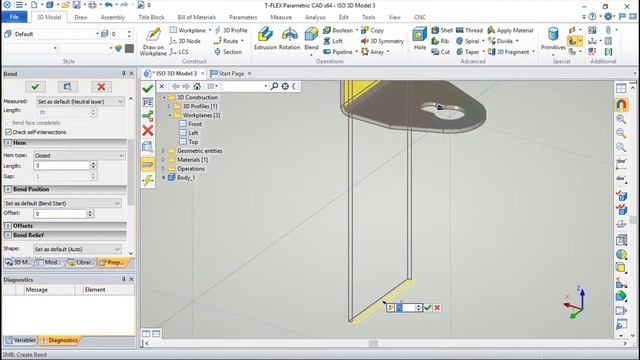Toggle Check self-intersections checkbox
The image size is (640, 360).
pyautogui.click(x=8, y=132)
